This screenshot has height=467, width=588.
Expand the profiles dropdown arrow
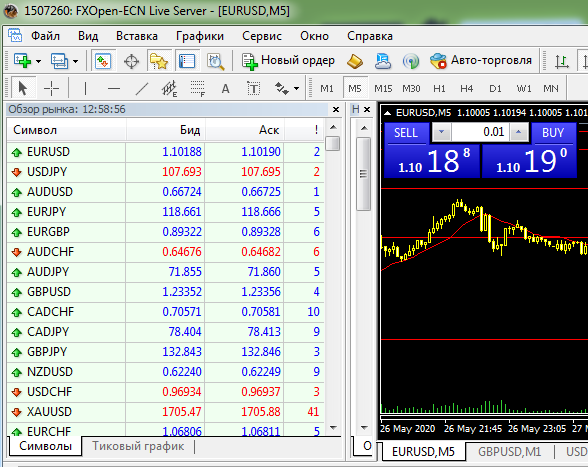75,61
